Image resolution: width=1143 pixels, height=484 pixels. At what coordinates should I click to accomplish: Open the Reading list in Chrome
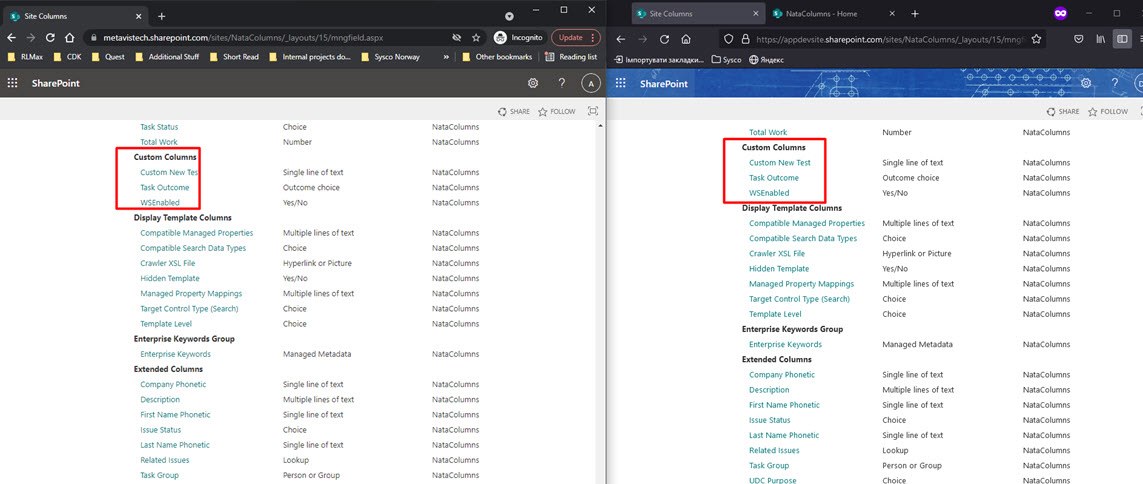572,57
